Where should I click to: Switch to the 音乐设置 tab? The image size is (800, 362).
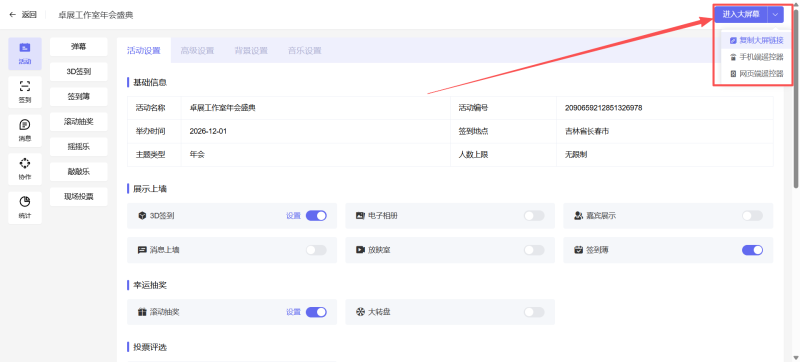305,50
